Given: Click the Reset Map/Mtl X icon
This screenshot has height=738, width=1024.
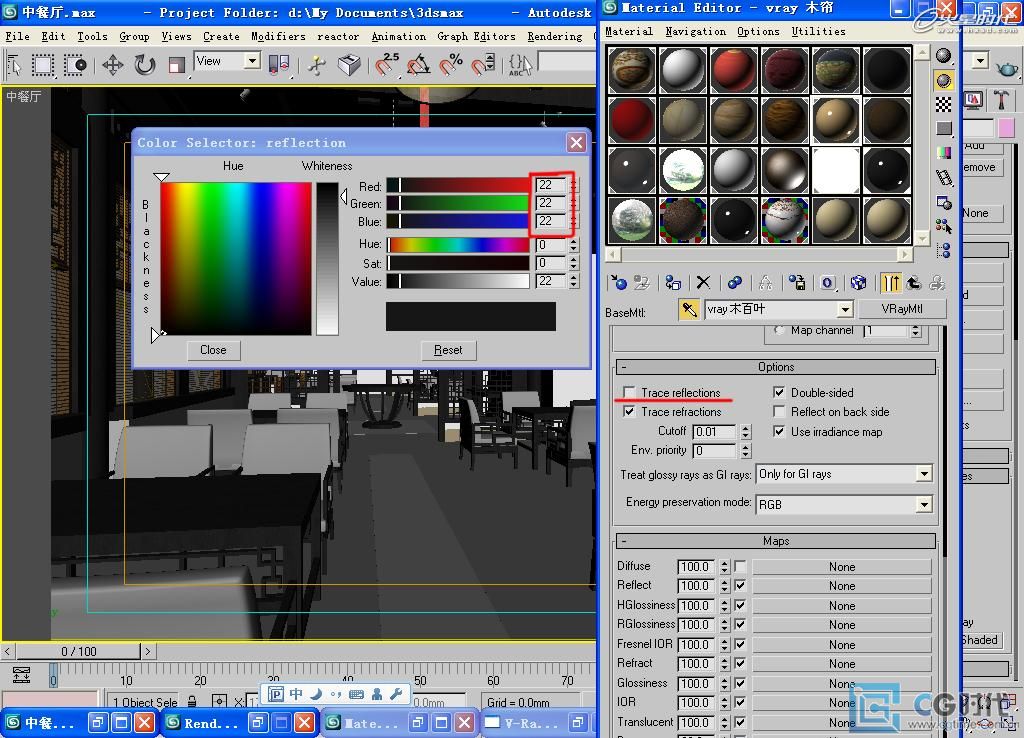Looking at the screenshot, I should pyautogui.click(x=703, y=283).
